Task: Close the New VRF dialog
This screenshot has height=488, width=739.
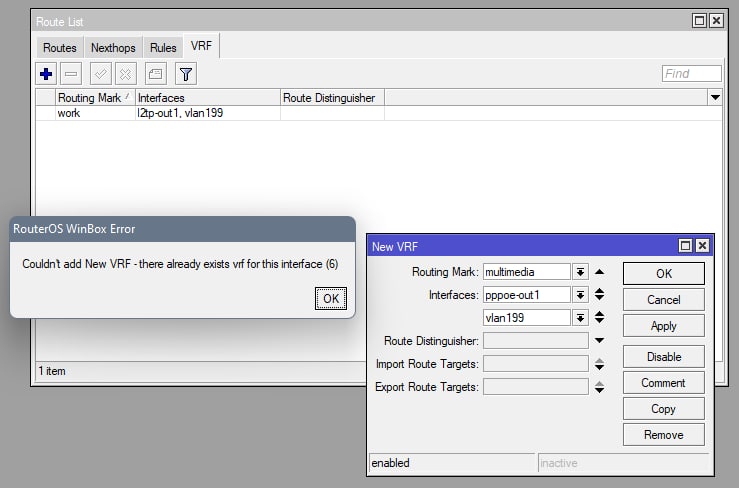Action: pos(702,246)
